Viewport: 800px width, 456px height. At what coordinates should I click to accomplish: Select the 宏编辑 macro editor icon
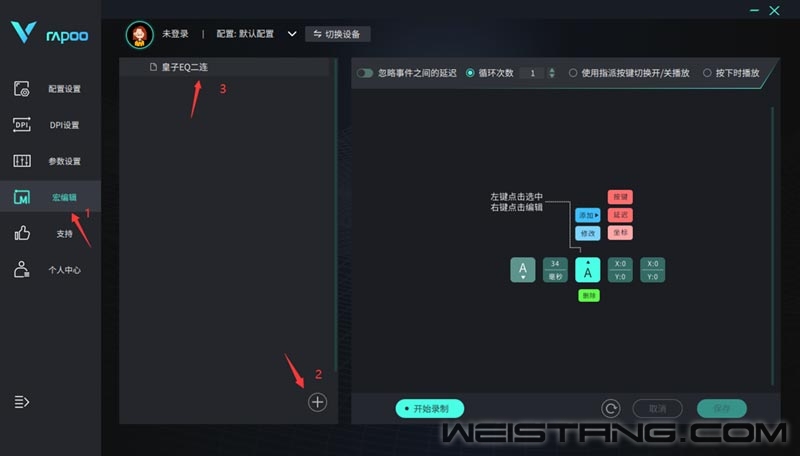22,197
